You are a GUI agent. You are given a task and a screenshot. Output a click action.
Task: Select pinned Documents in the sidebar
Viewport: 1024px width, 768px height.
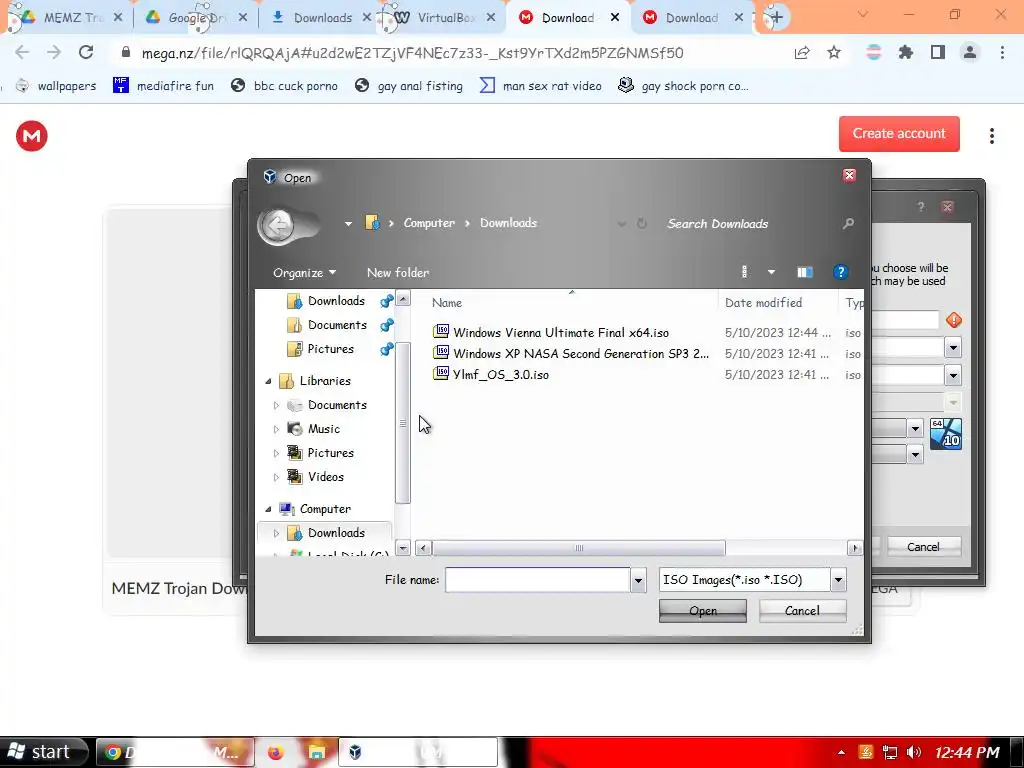coord(337,325)
